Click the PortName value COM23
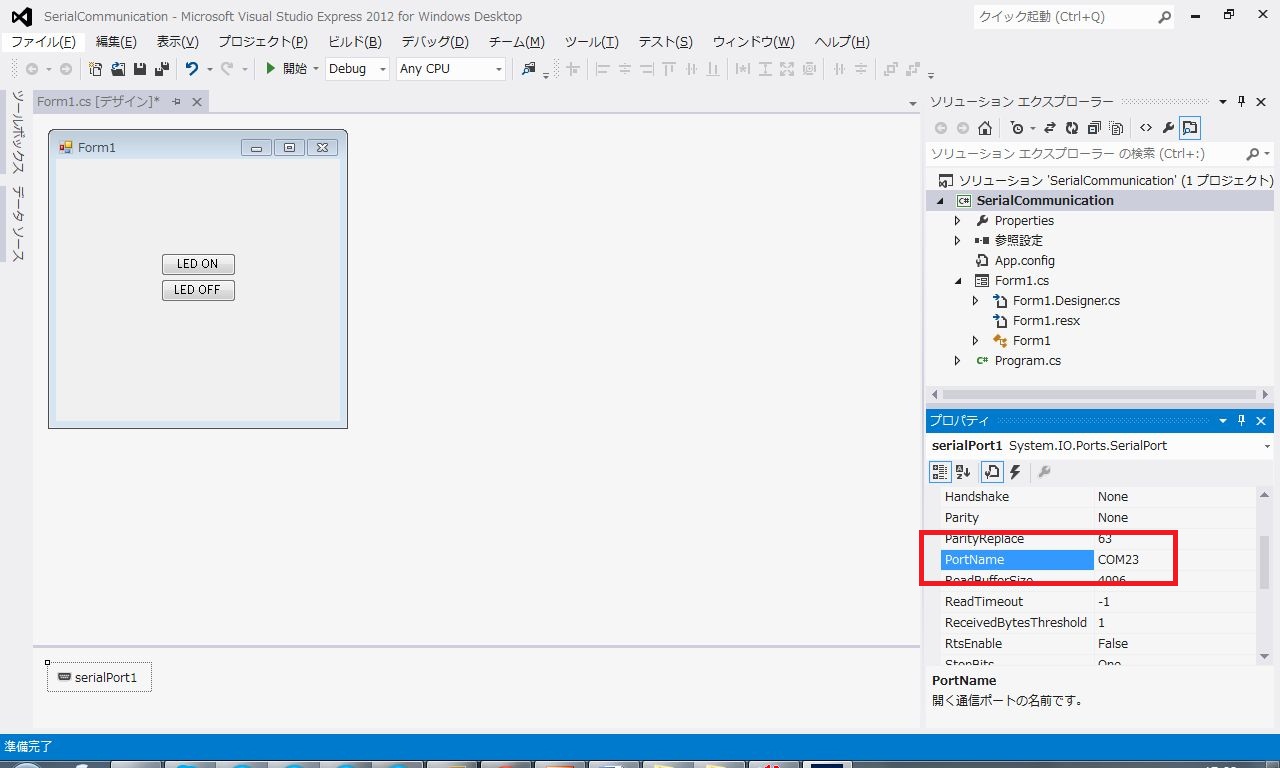 coord(1118,559)
